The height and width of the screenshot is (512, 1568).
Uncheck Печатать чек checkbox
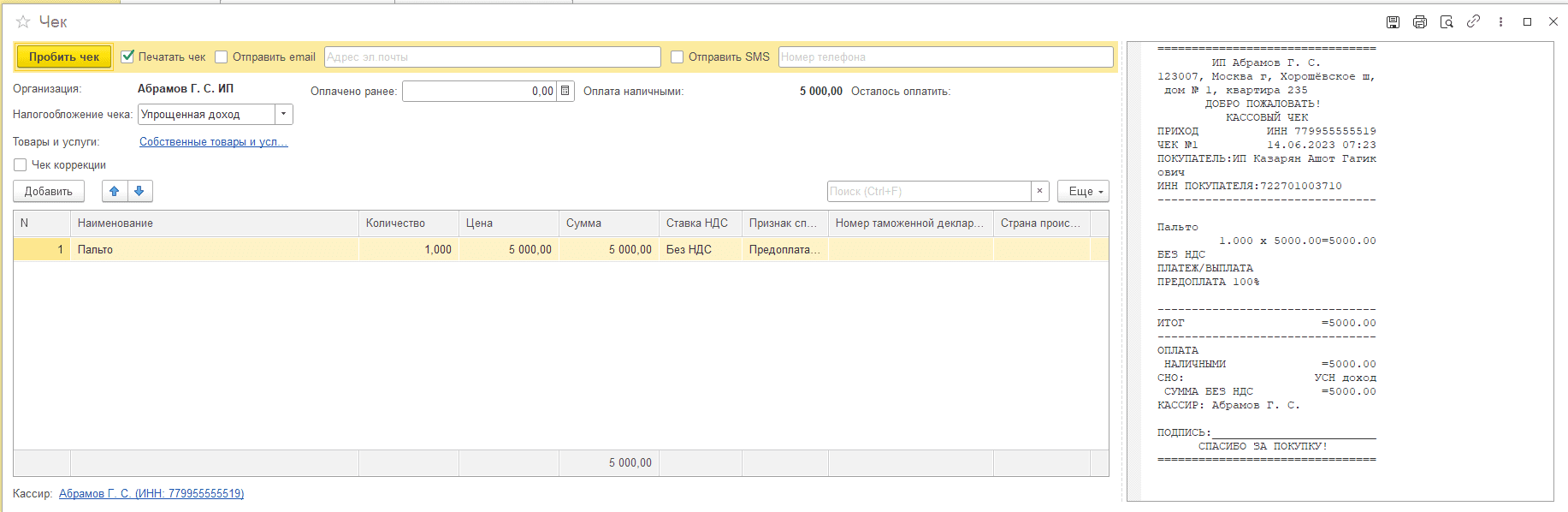tap(128, 57)
